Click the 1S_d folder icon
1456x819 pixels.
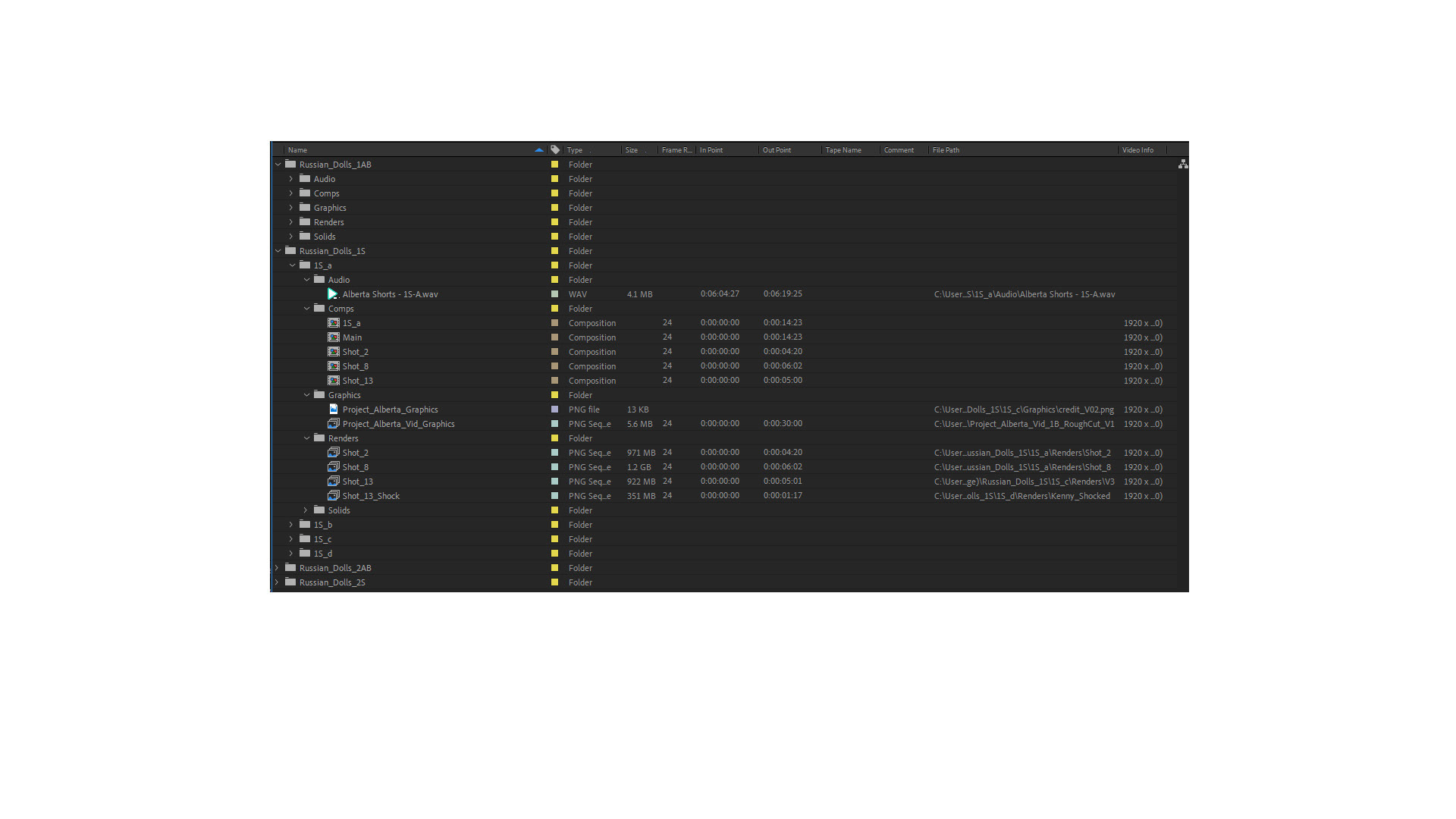coord(305,553)
